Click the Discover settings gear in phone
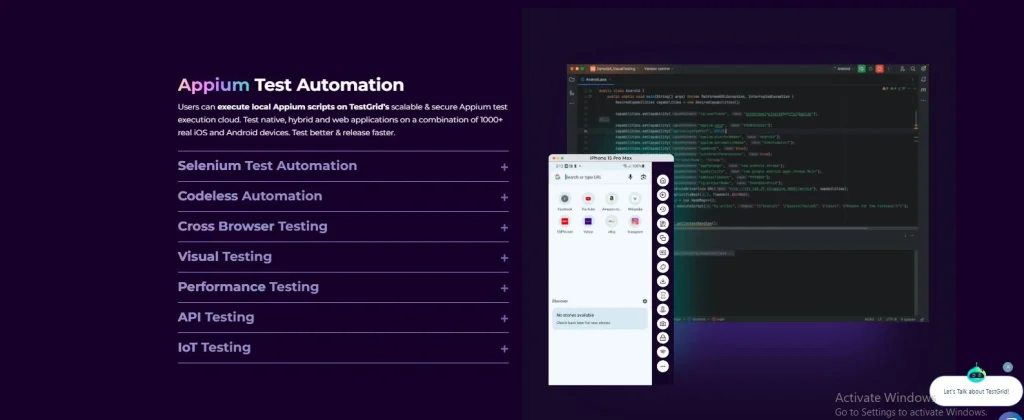 (x=644, y=300)
